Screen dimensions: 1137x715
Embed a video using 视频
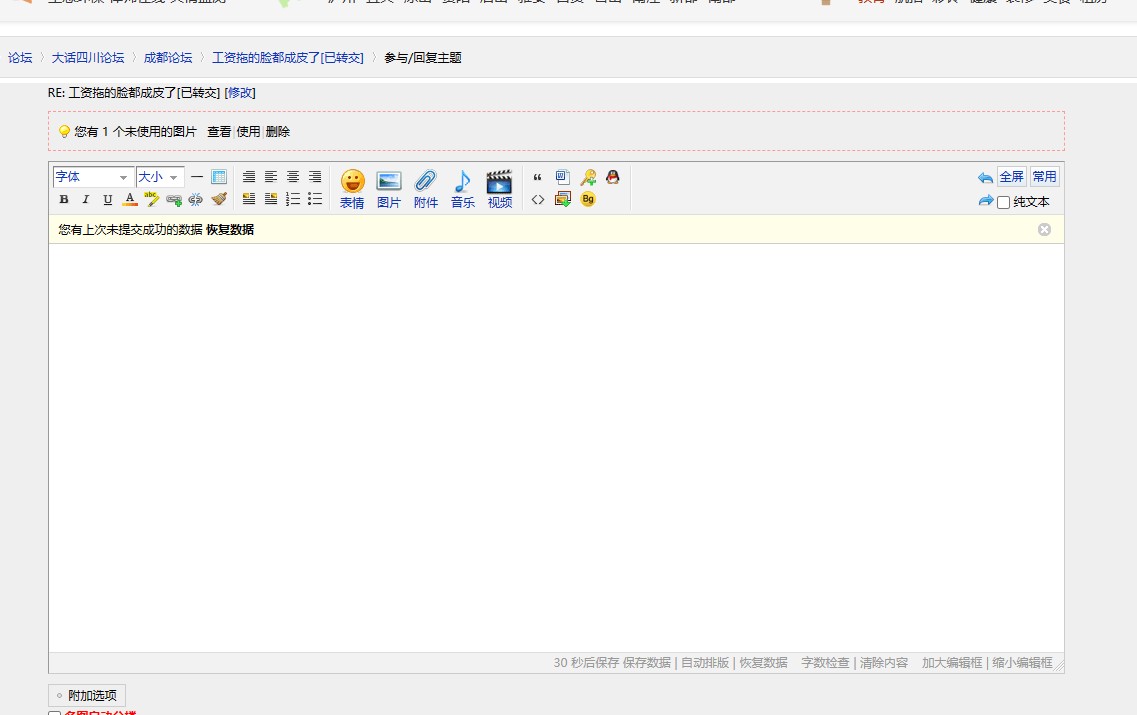click(500, 189)
